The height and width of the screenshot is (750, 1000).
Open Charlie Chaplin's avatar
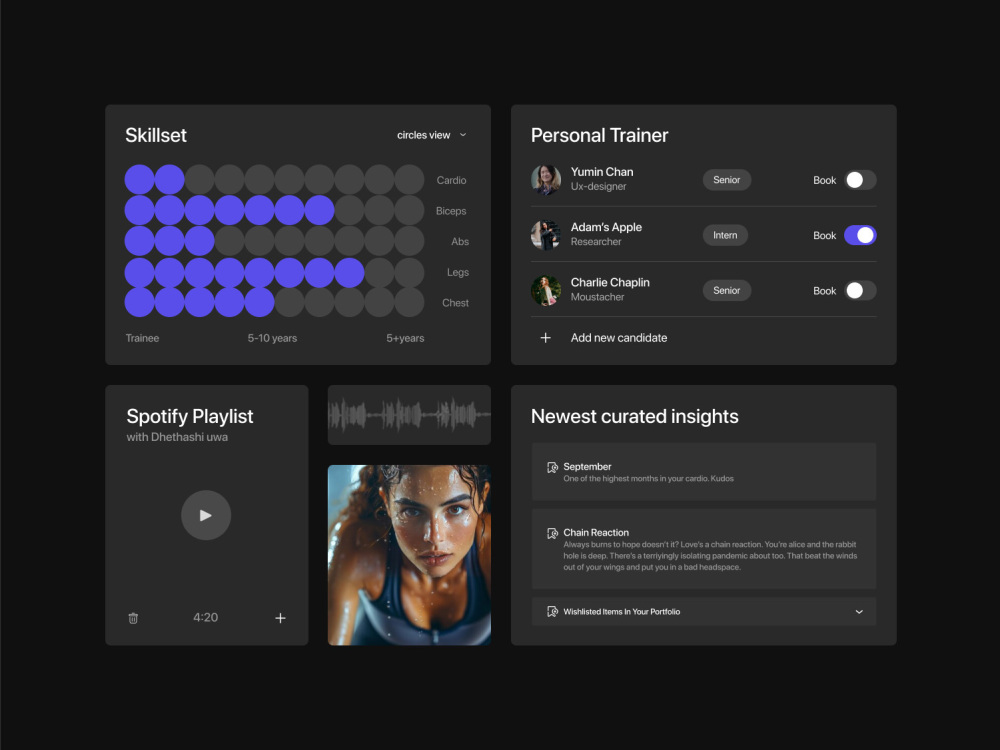pos(546,290)
